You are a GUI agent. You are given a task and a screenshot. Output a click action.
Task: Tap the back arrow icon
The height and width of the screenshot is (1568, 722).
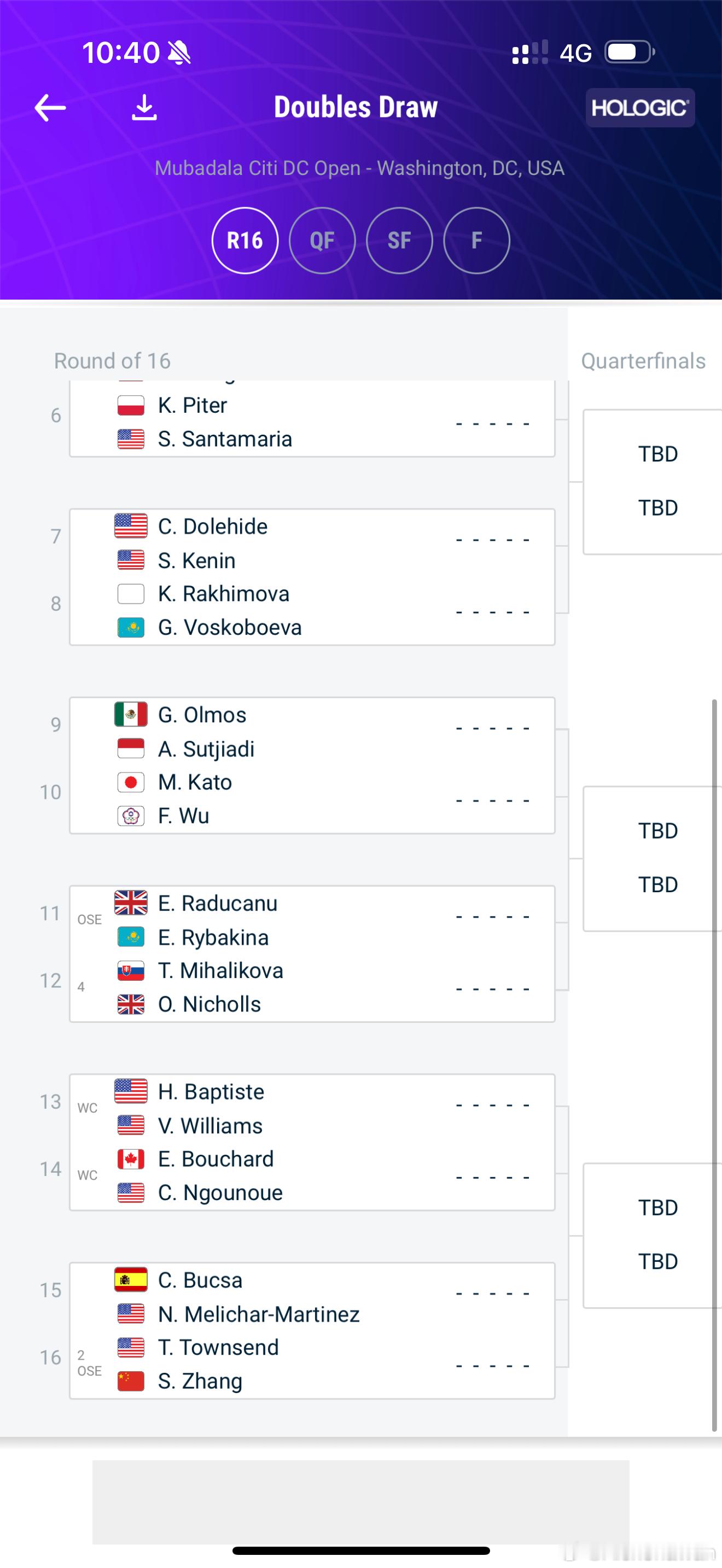[50, 108]
